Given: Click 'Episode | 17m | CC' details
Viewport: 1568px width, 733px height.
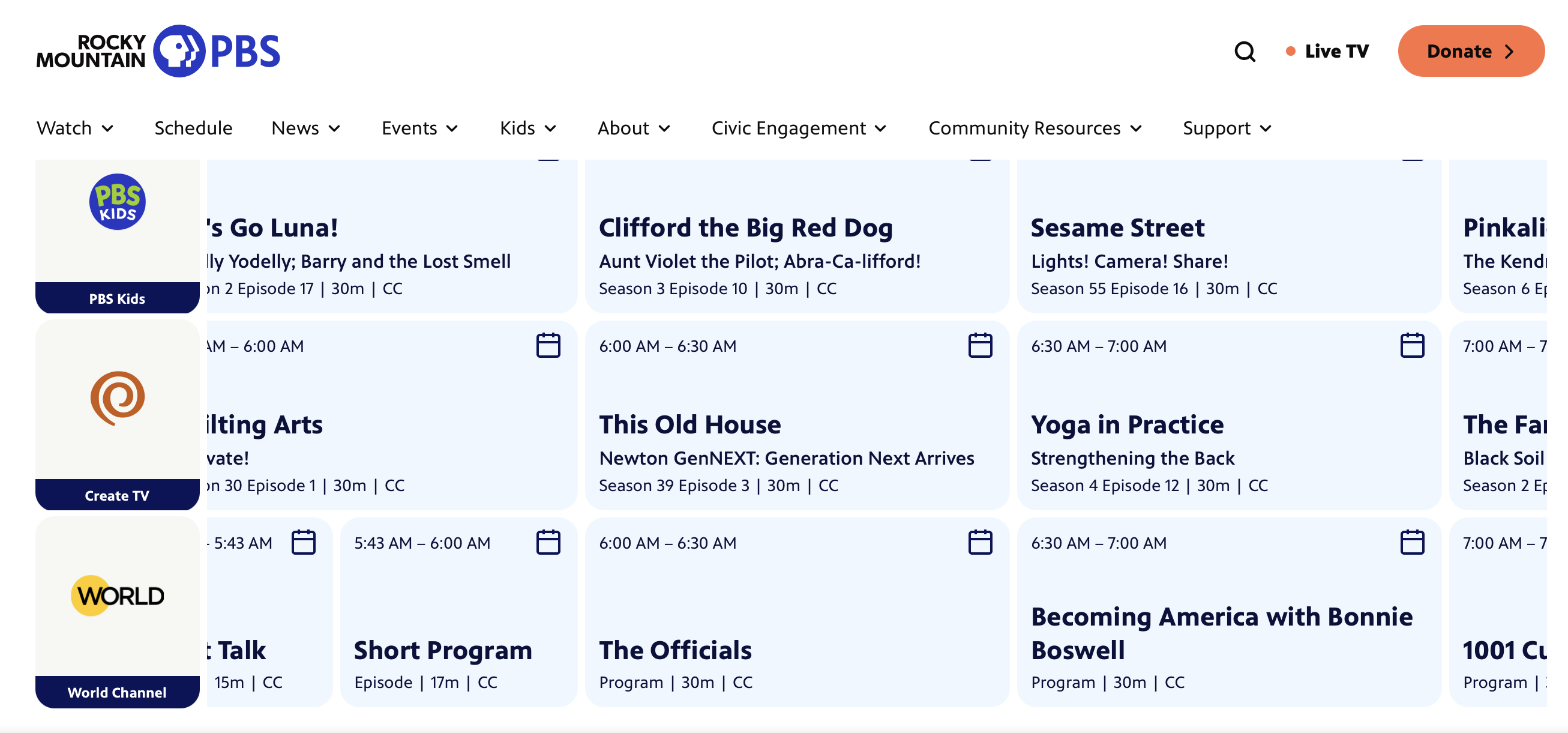Looking at the screenshot, I should click(x=425, y=682).
